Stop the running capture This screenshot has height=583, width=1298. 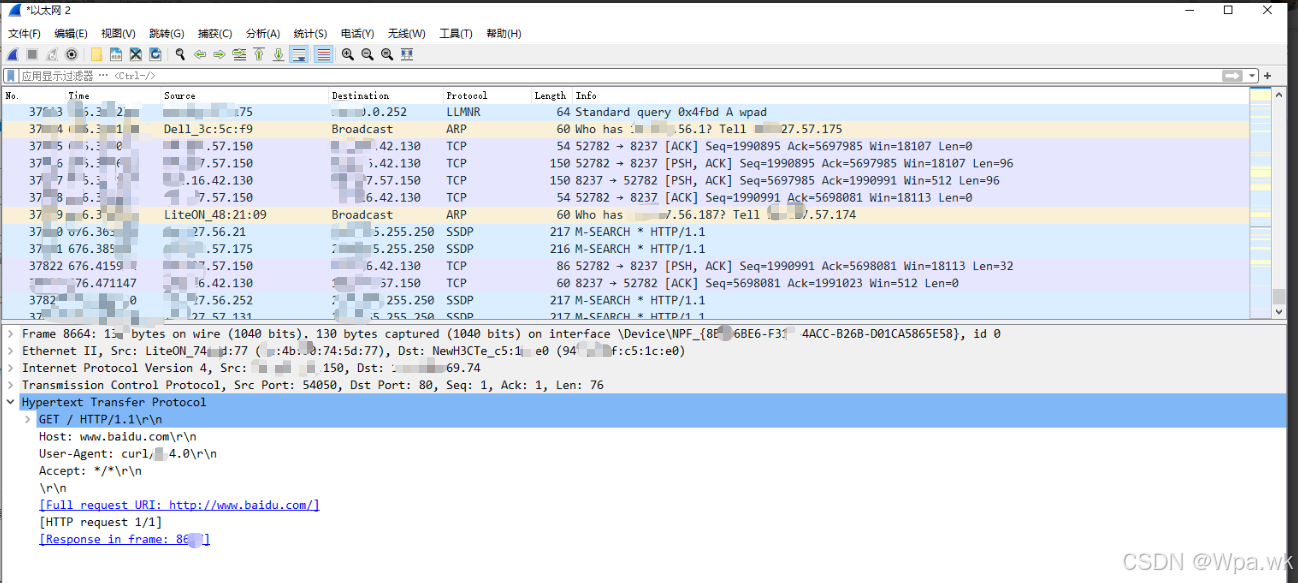(32, 54)
